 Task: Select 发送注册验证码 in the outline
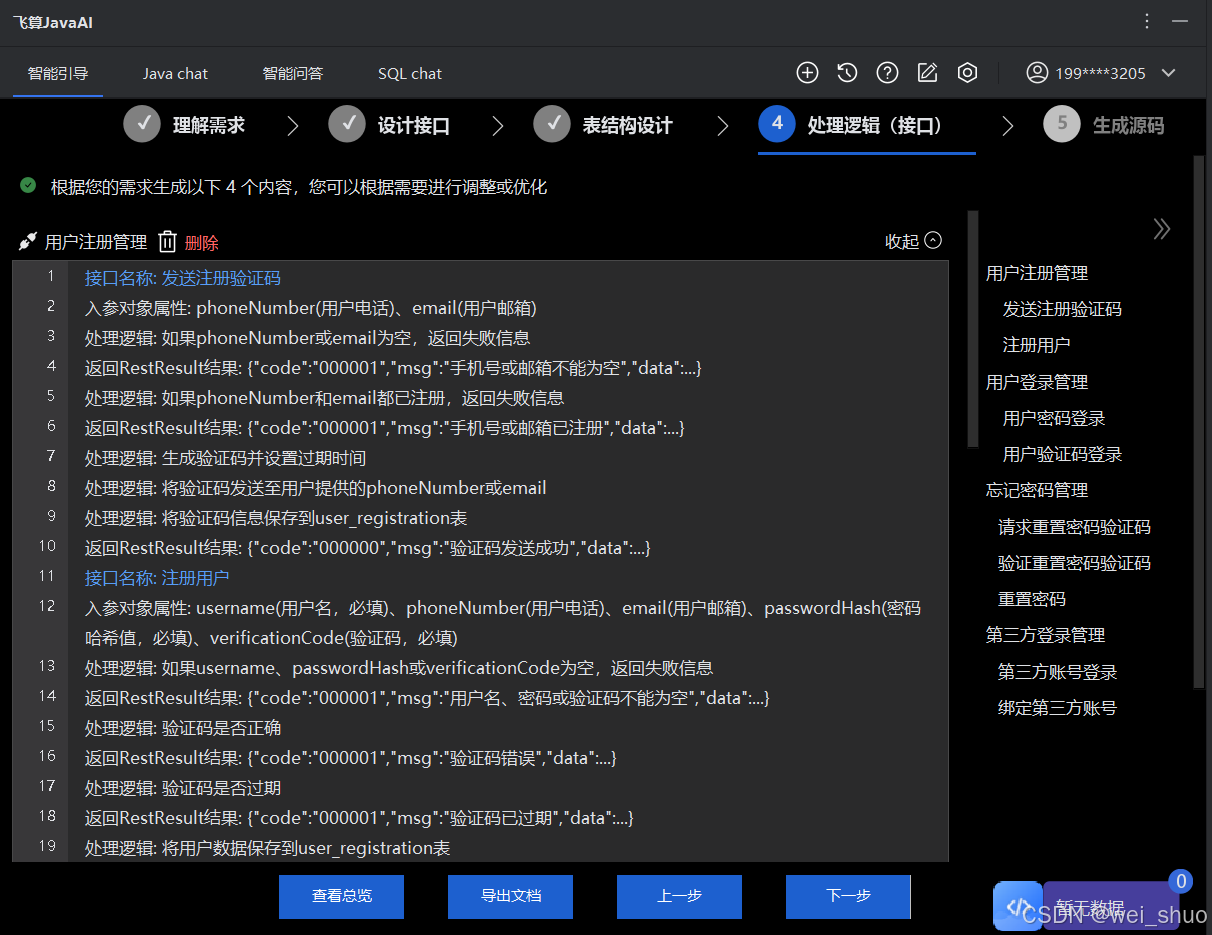pyautogui.click(x=1062, y=309)
